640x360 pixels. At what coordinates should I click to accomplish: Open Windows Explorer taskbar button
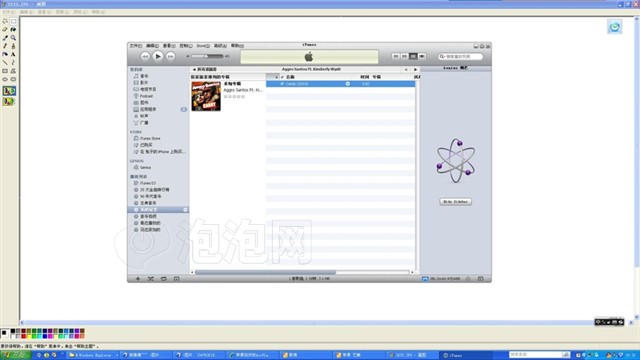93,355
